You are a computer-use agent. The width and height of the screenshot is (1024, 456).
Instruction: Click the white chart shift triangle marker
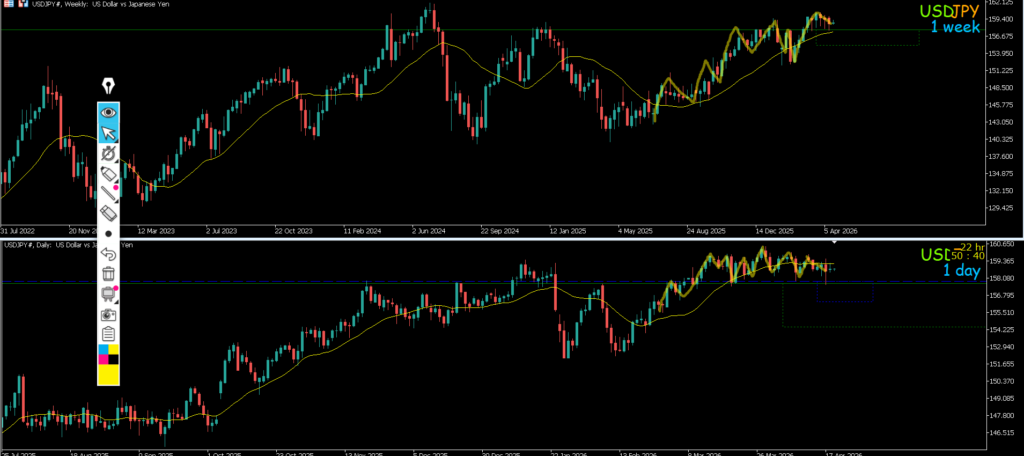(836, 242)
